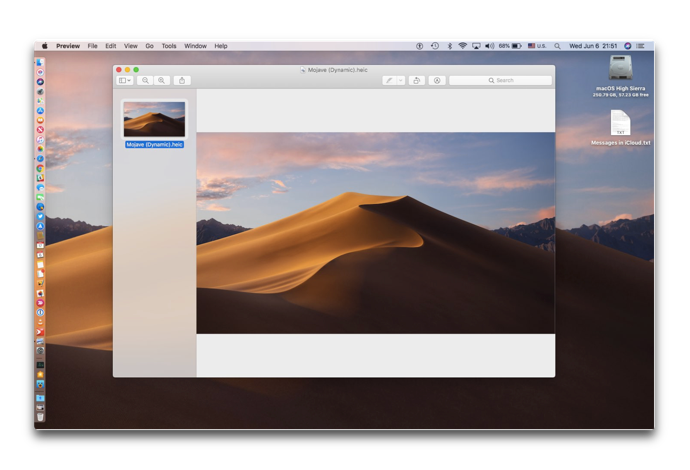Open Photos in the Dock

tap(40, 149)
